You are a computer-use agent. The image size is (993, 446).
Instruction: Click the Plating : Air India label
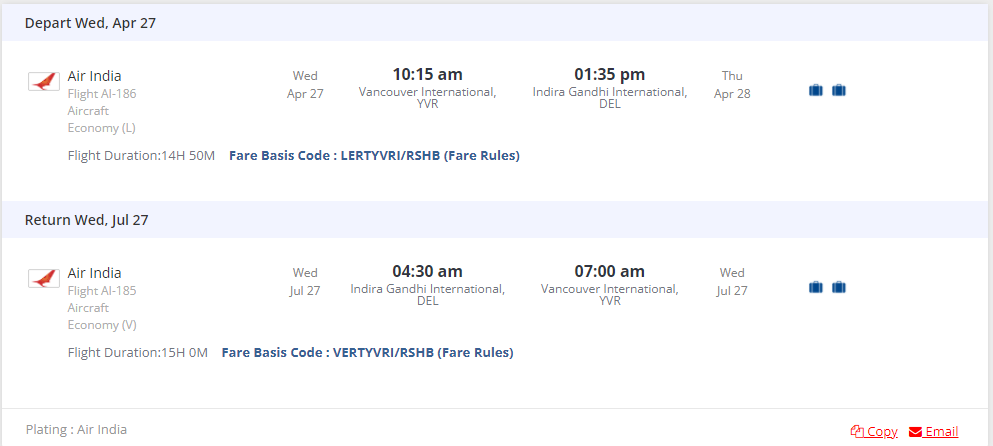pos(77,429)
